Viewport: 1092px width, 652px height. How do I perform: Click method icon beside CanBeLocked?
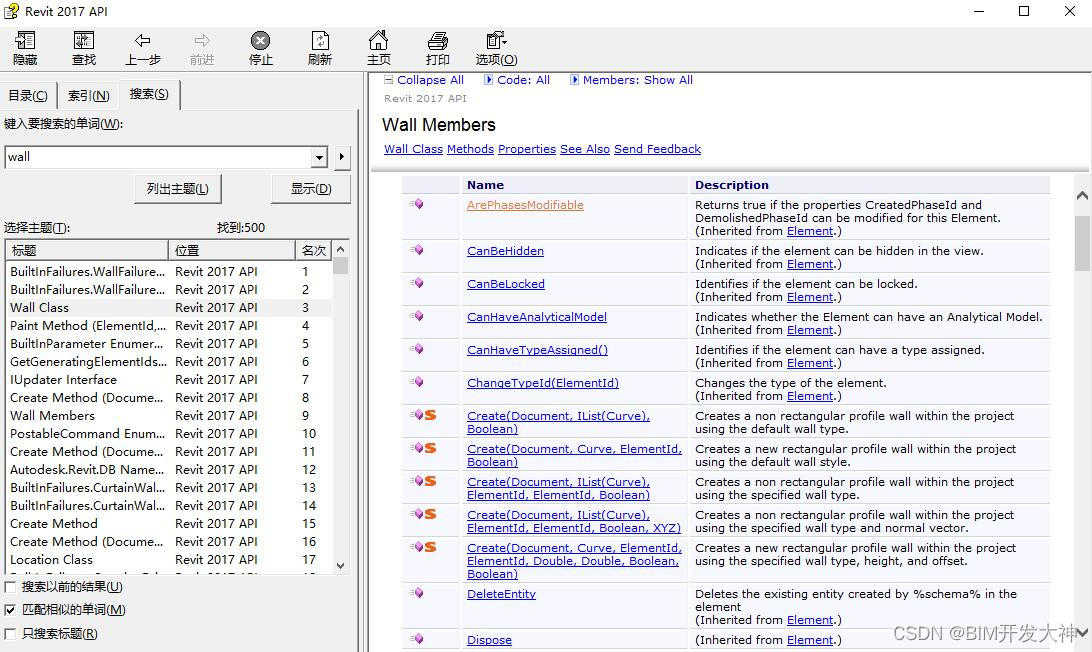coord(416,283)
